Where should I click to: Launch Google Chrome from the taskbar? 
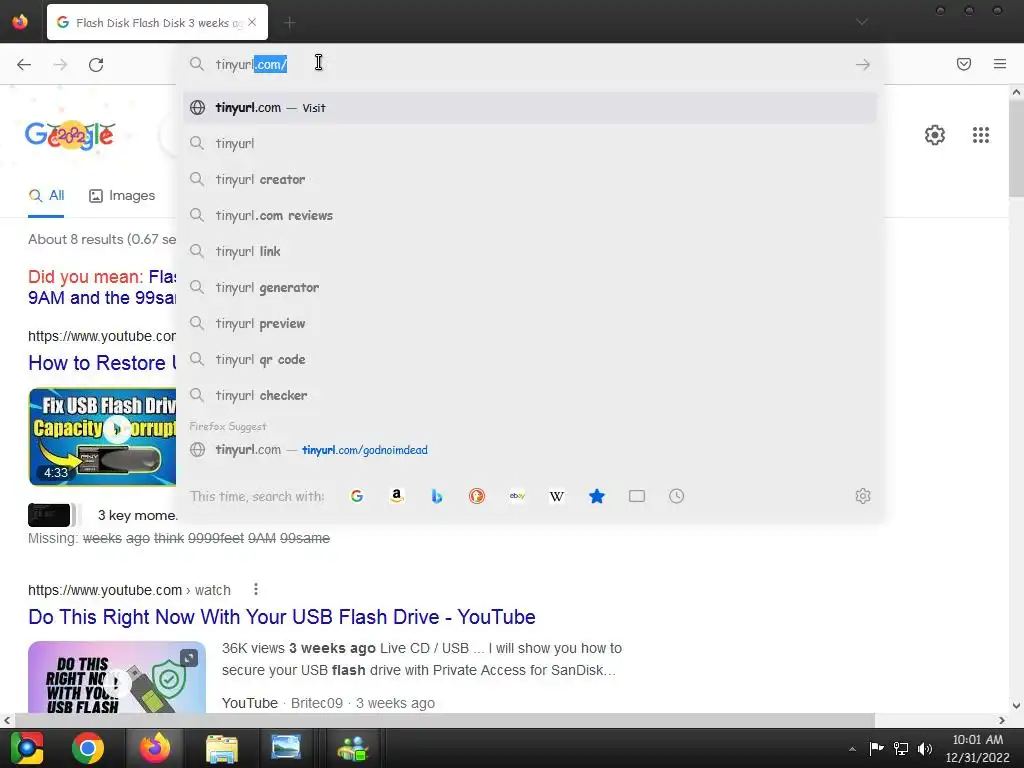[88, 748]
